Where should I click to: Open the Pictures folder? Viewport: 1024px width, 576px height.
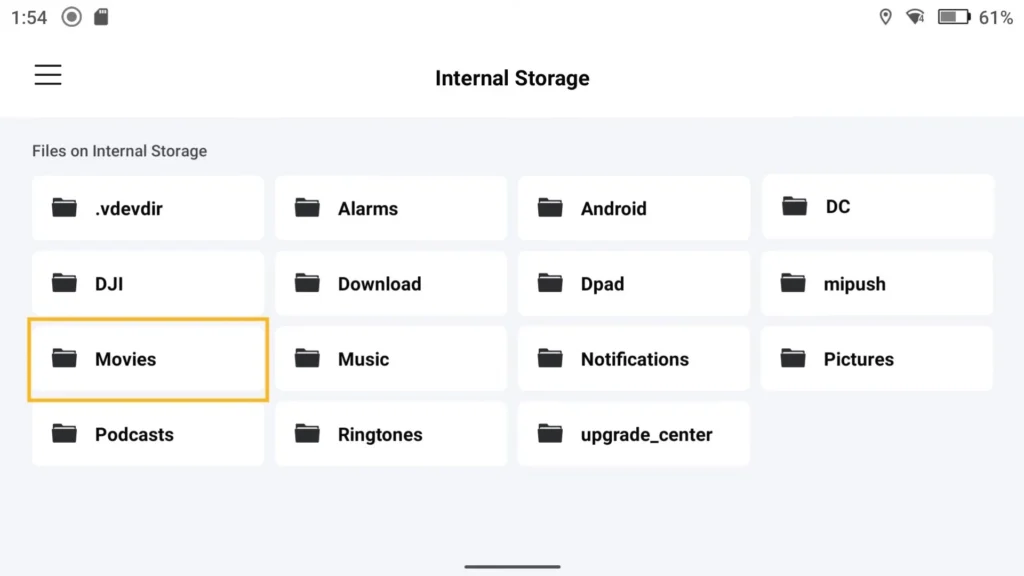(x=877, y=359)
